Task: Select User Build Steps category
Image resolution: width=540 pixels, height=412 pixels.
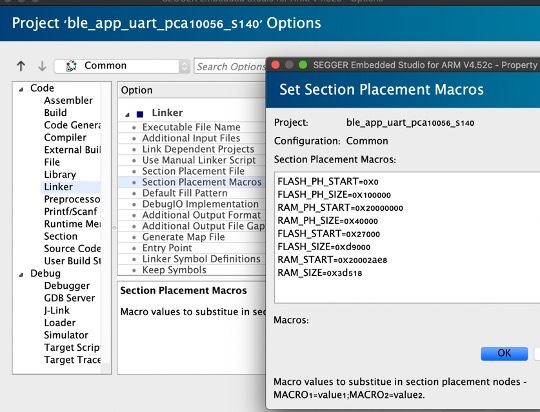Action: [72, 261]
